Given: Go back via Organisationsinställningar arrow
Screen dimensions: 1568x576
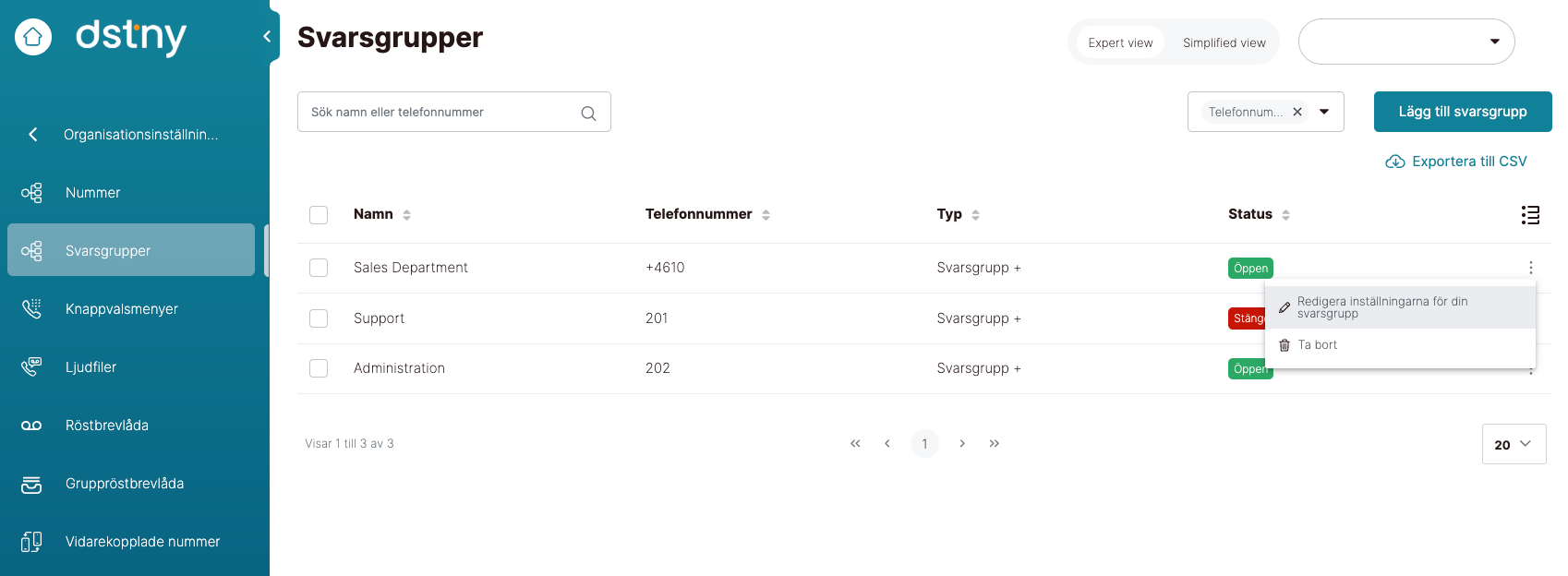Looking at the screenshot, I should pyautogui.click(x=33, y=135).
